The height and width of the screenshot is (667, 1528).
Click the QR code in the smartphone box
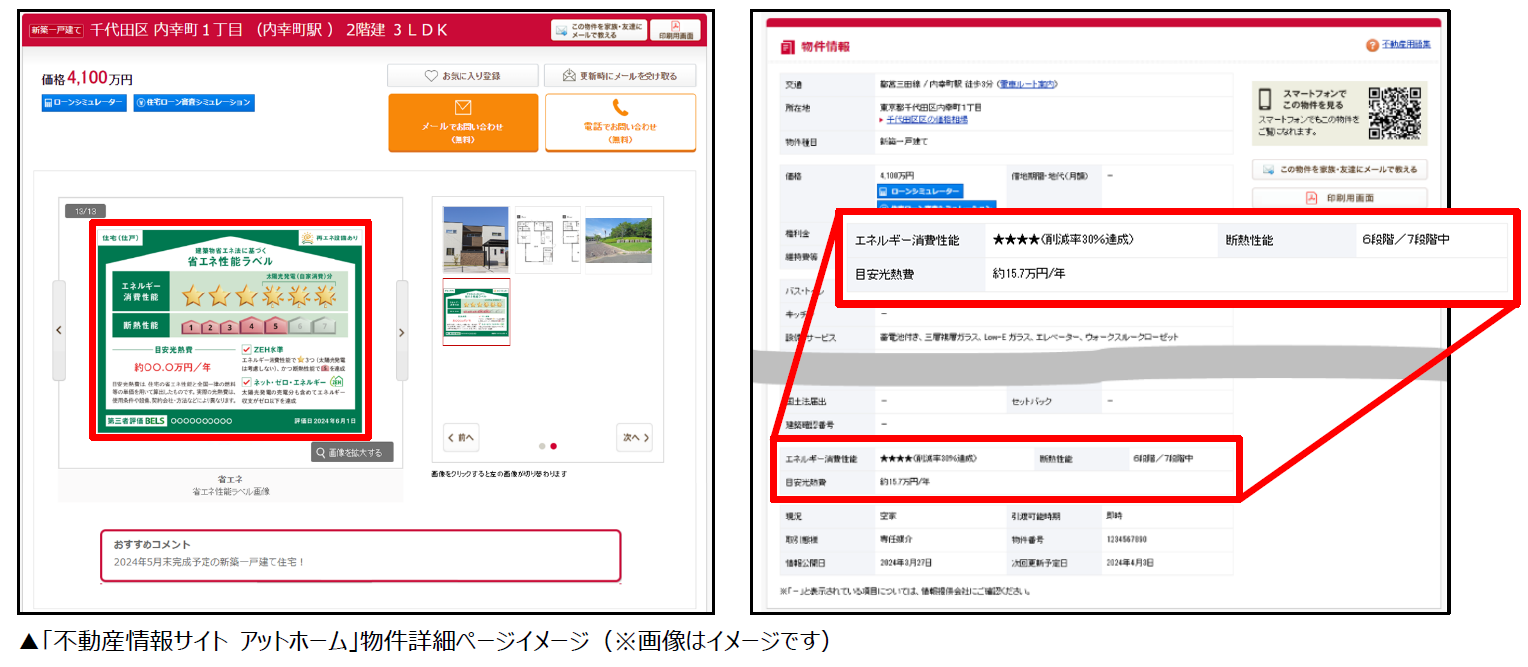(1395, 113)
